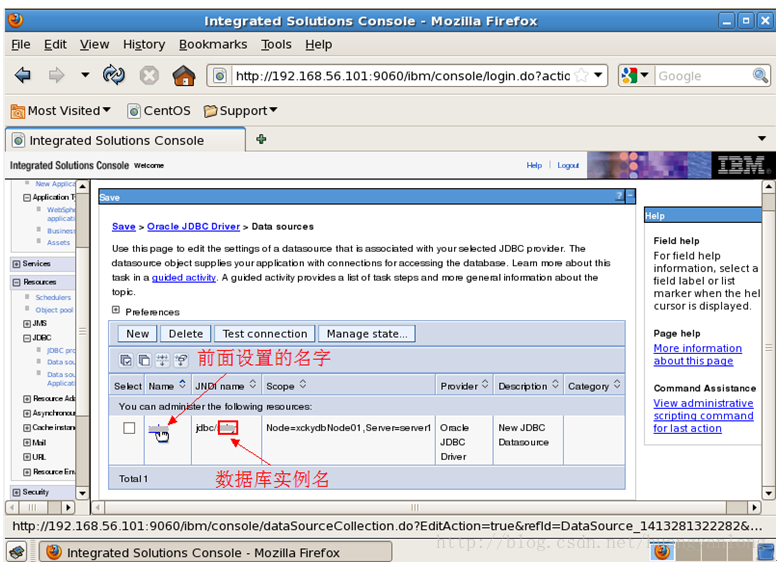
Task: Click the Google search magnifier icon
Action: 760,76
